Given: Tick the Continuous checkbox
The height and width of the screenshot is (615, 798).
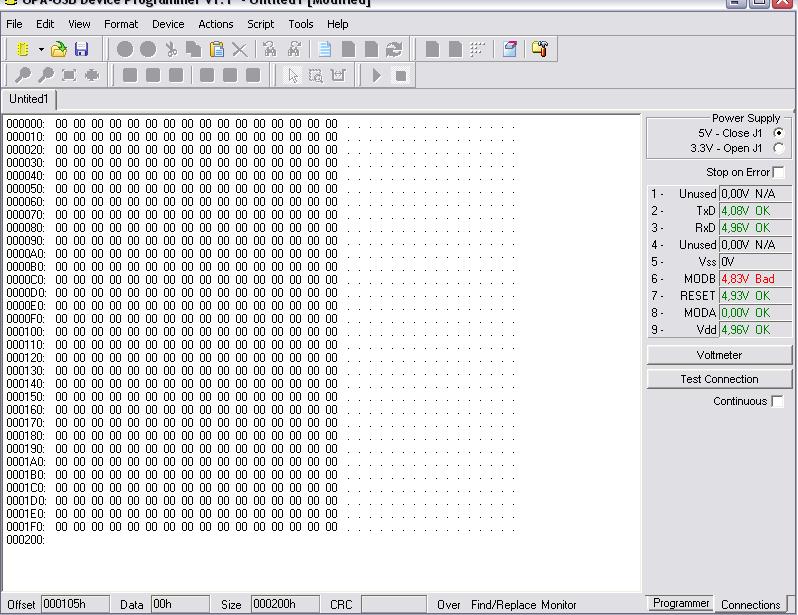Looking at the screenshot, I should pyautogui.click(x=777, y=401).
